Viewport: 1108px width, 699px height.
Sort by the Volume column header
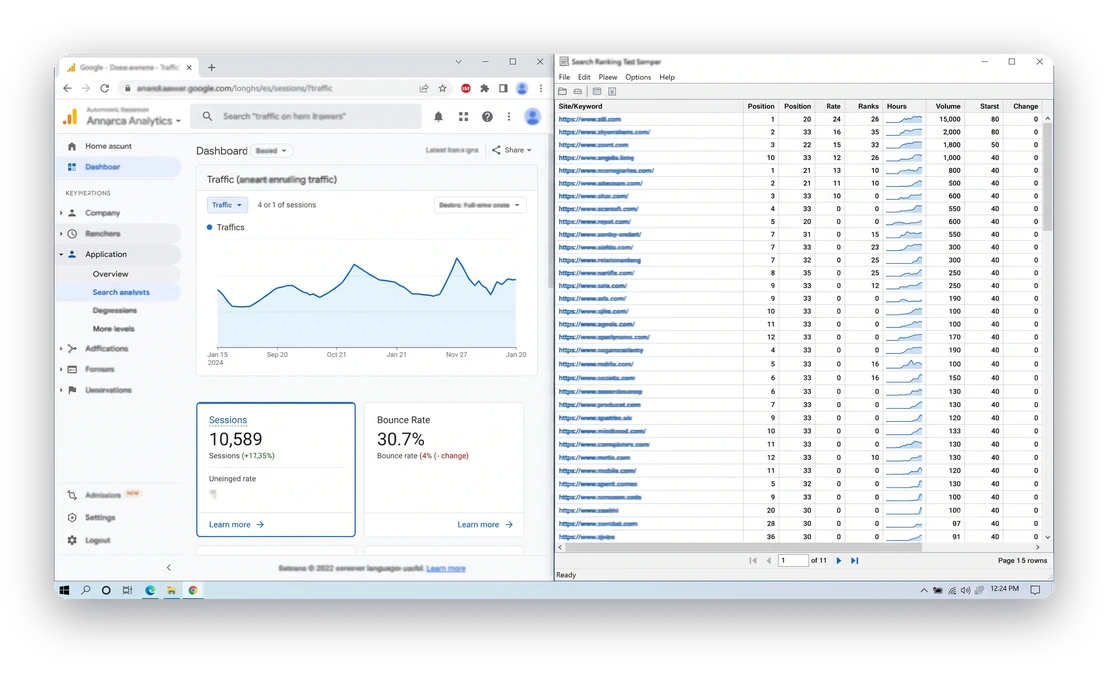coord(948,106)
